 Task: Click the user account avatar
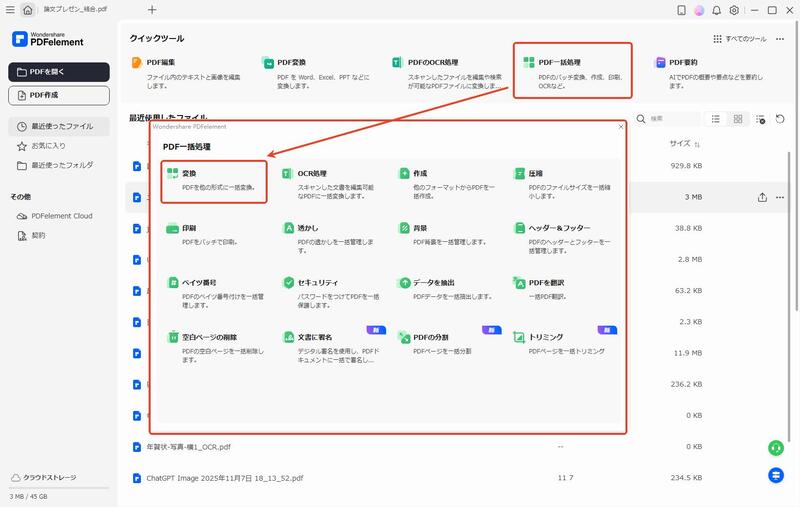tap(699, 10)
